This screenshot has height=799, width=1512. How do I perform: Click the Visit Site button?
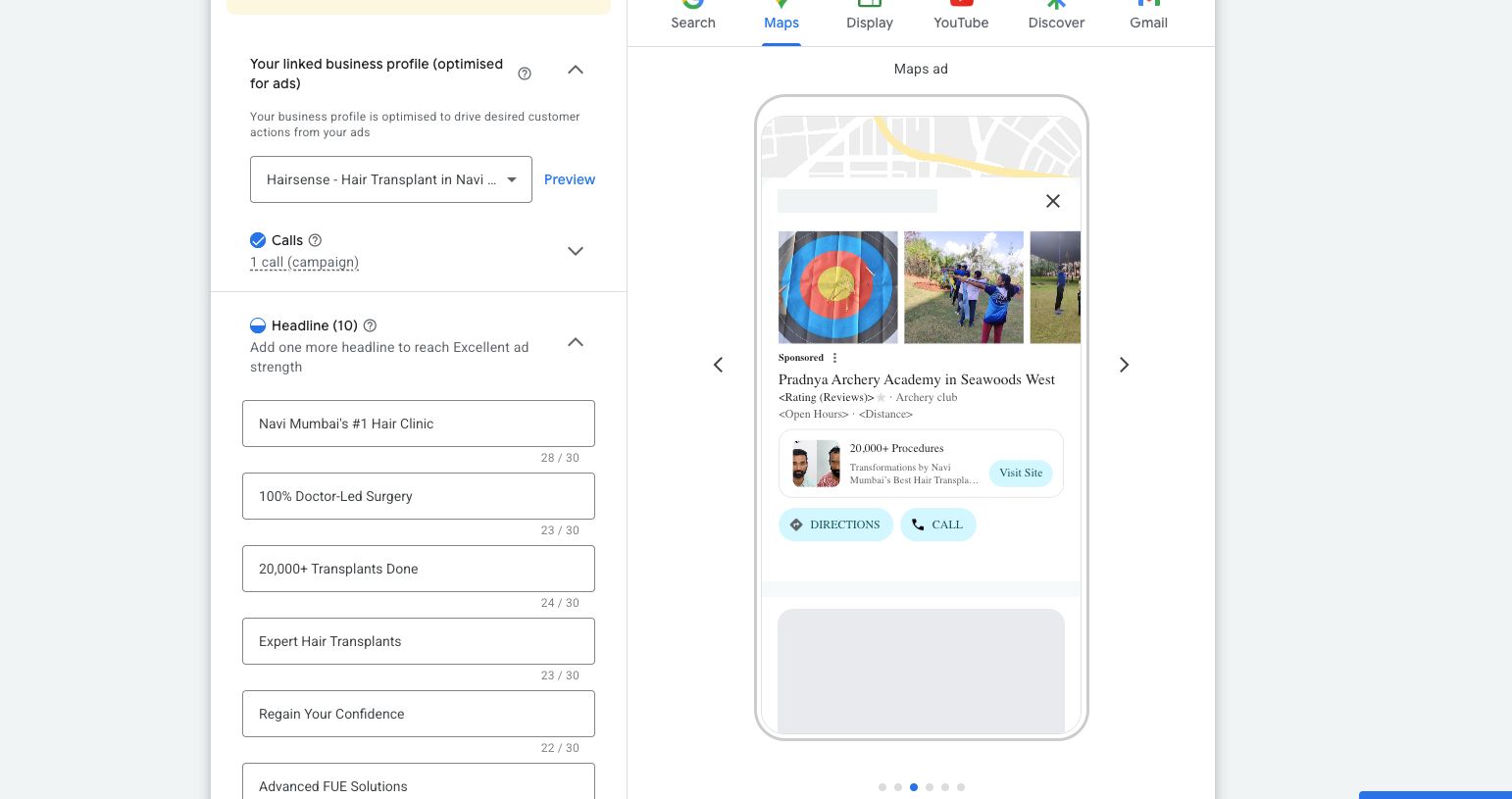1021,473
